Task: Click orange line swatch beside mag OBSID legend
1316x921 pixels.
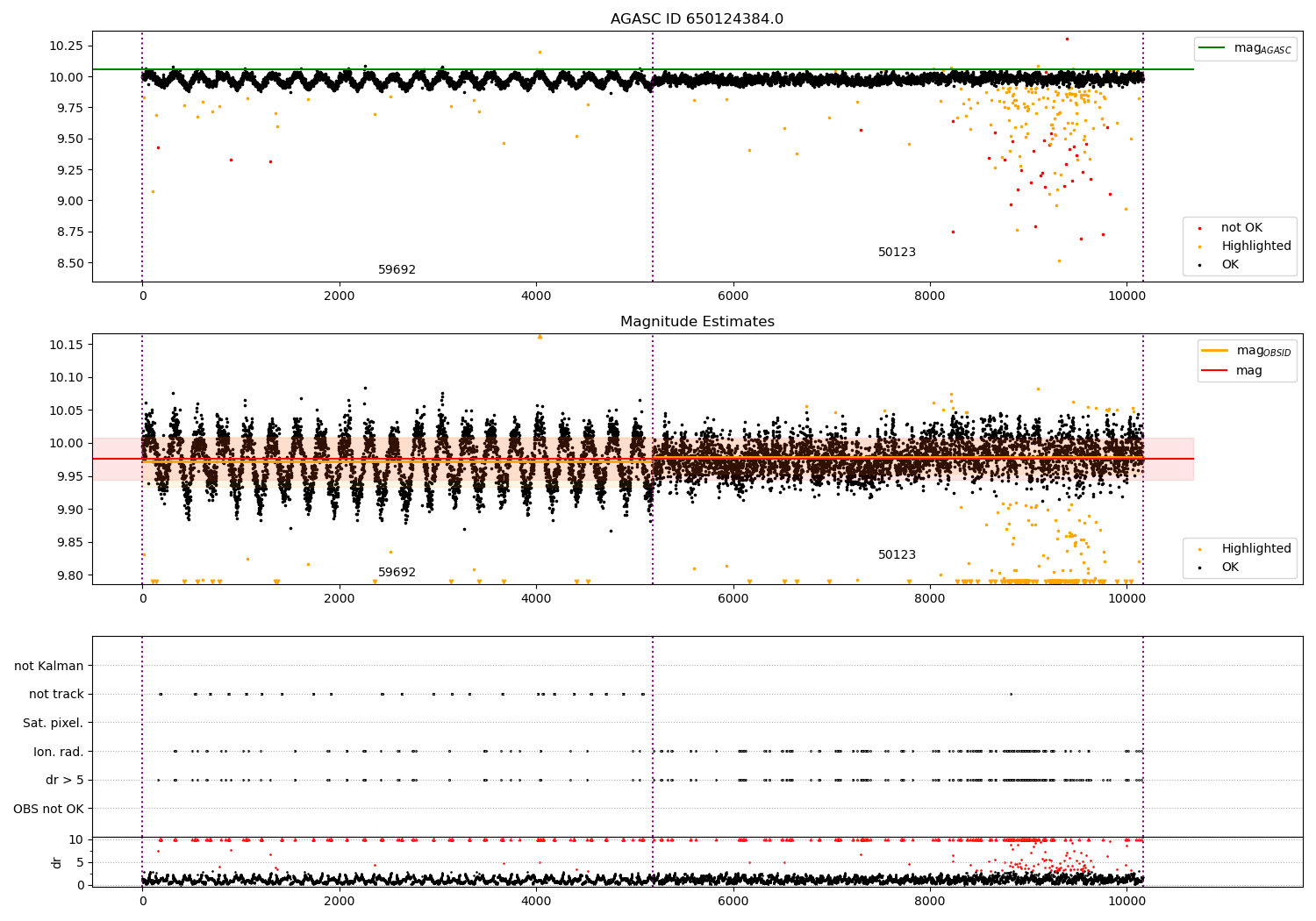Action: (x=1214, y=351)
